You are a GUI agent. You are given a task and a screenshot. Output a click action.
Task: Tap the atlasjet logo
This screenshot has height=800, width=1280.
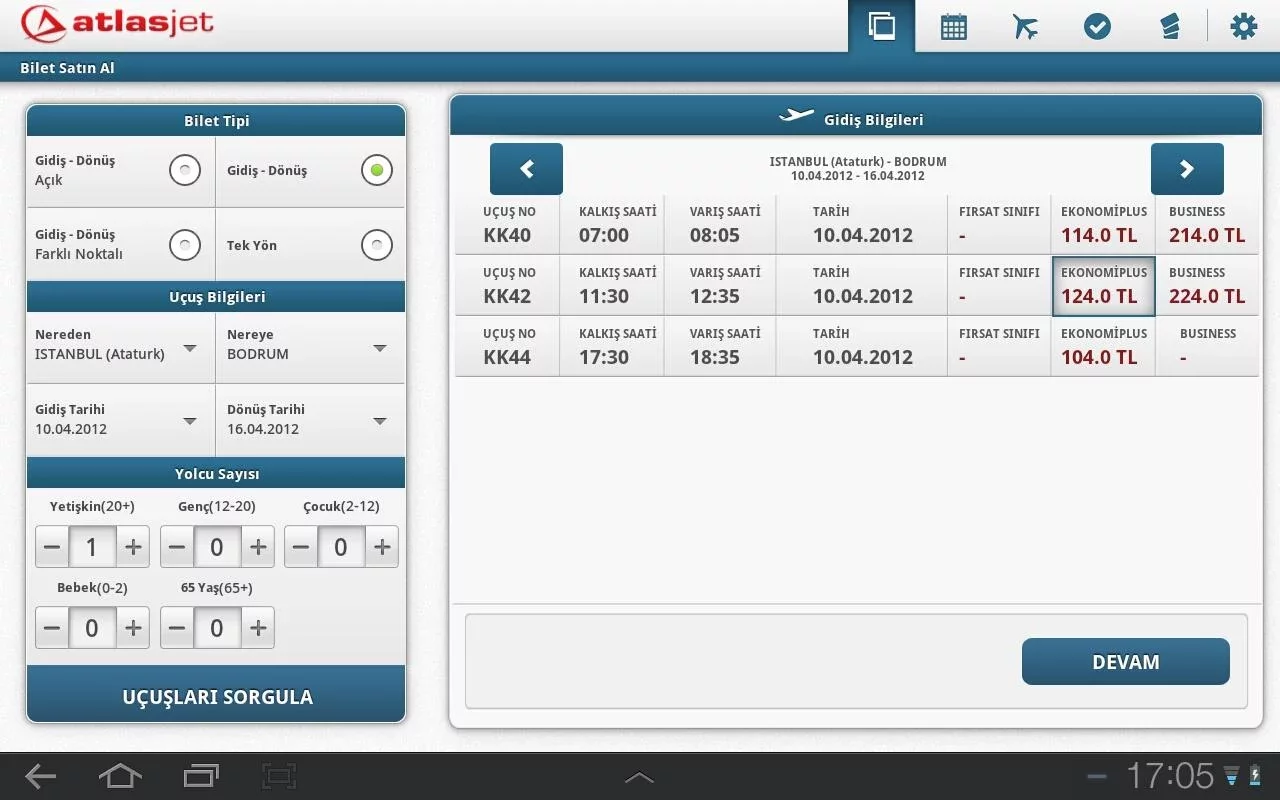(x=117, y=22)
